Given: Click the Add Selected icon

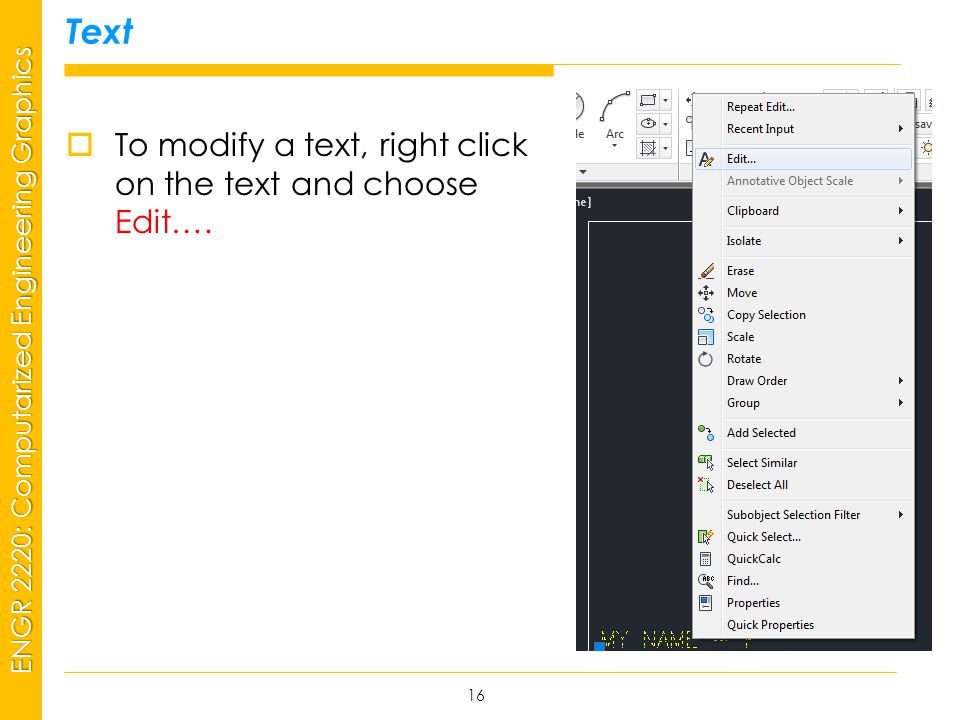Looking at the screenshot, I should point(706,433).
